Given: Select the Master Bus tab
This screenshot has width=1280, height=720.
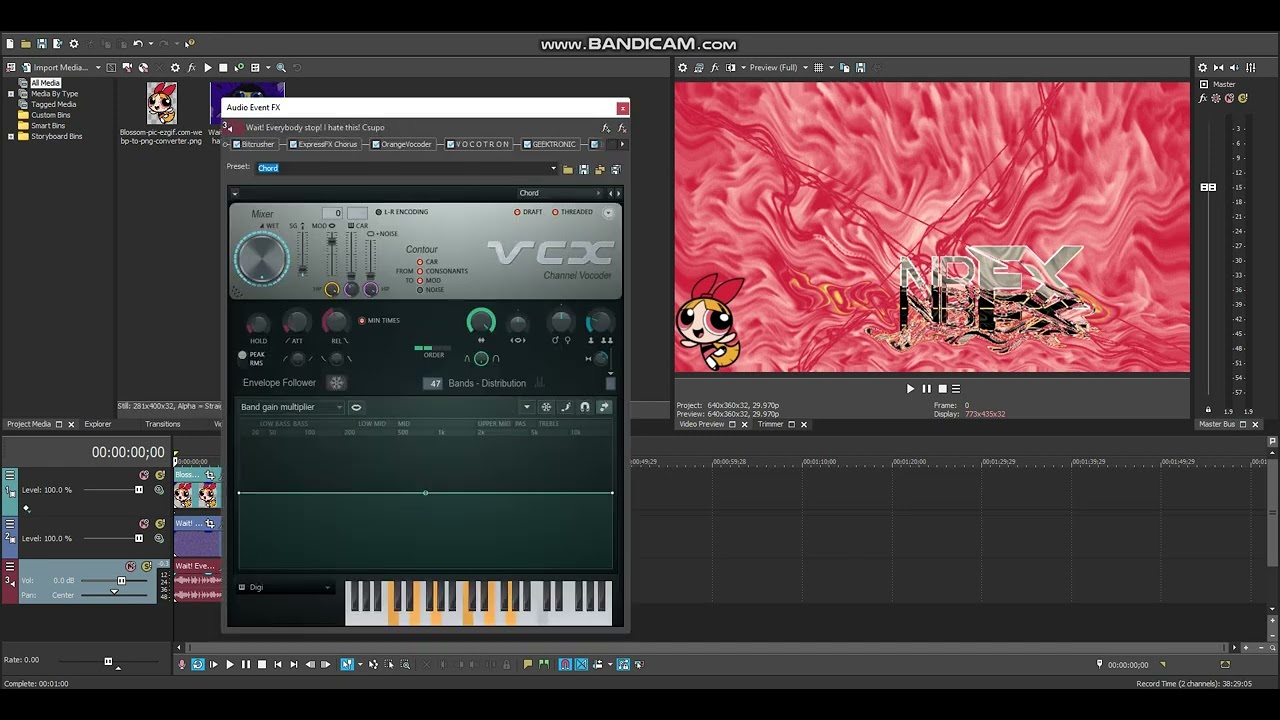Looking at the screenshot, I should click(x=1219, y=424).
